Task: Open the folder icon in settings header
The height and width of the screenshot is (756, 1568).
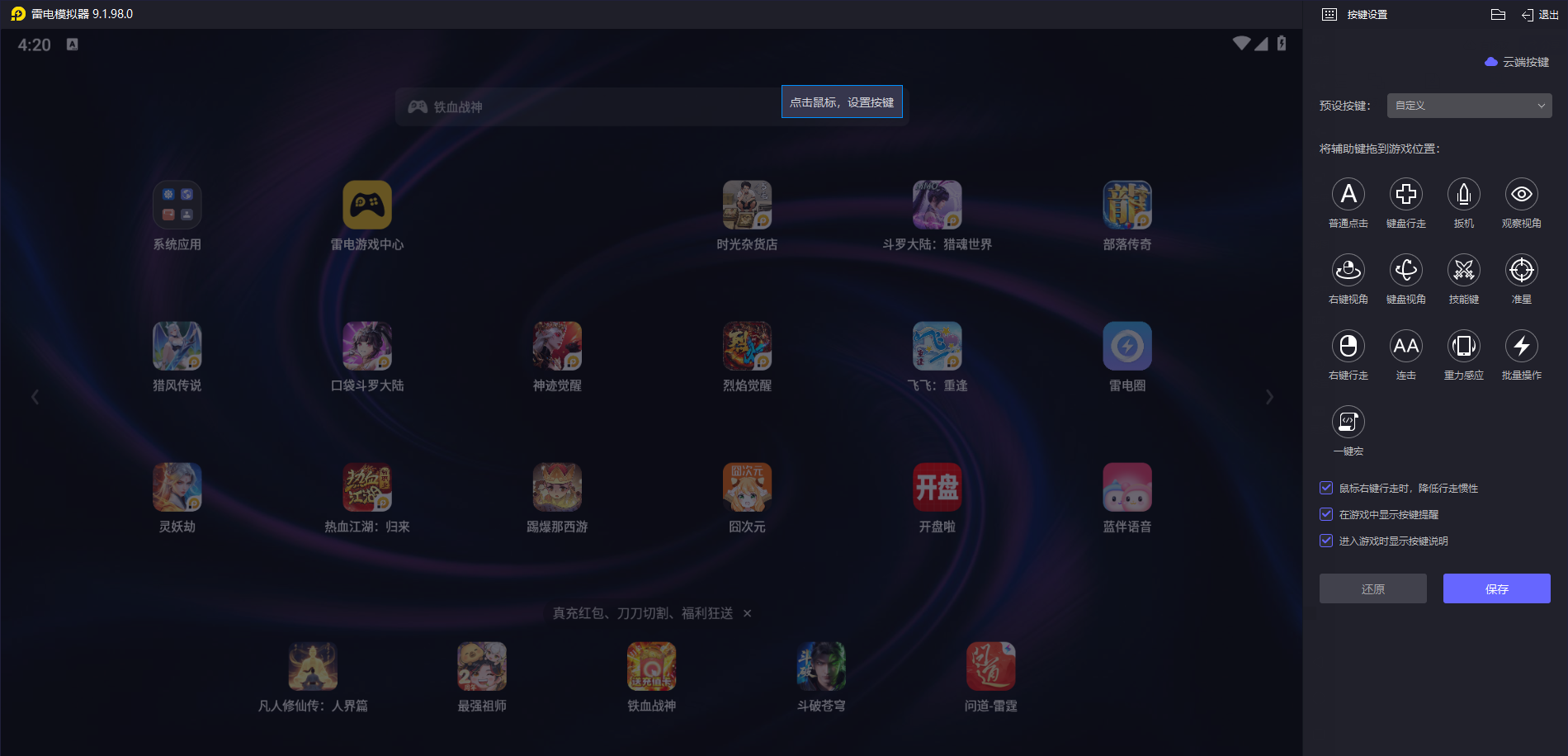Action: pos(1498,14)
